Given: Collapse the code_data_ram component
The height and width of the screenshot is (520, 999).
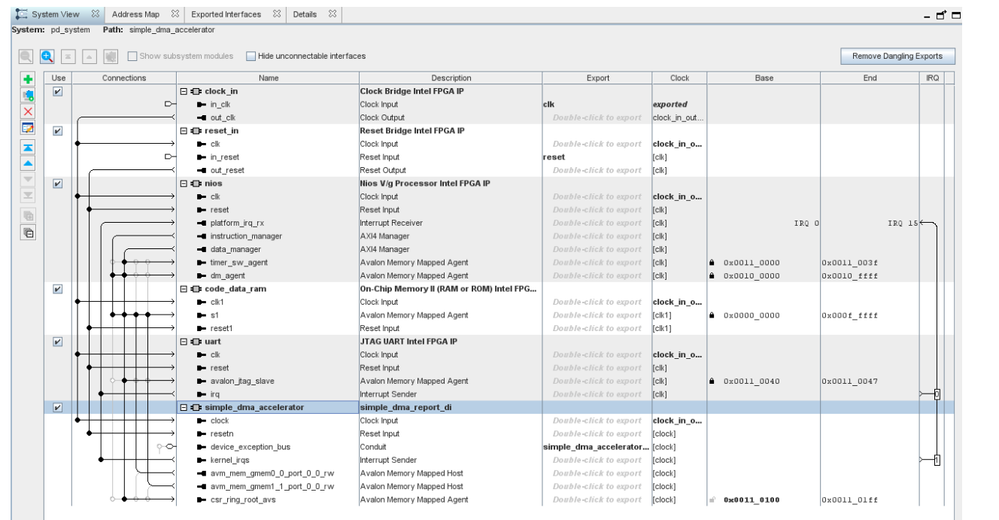Looking at the screenshot, I should (184, 289).
